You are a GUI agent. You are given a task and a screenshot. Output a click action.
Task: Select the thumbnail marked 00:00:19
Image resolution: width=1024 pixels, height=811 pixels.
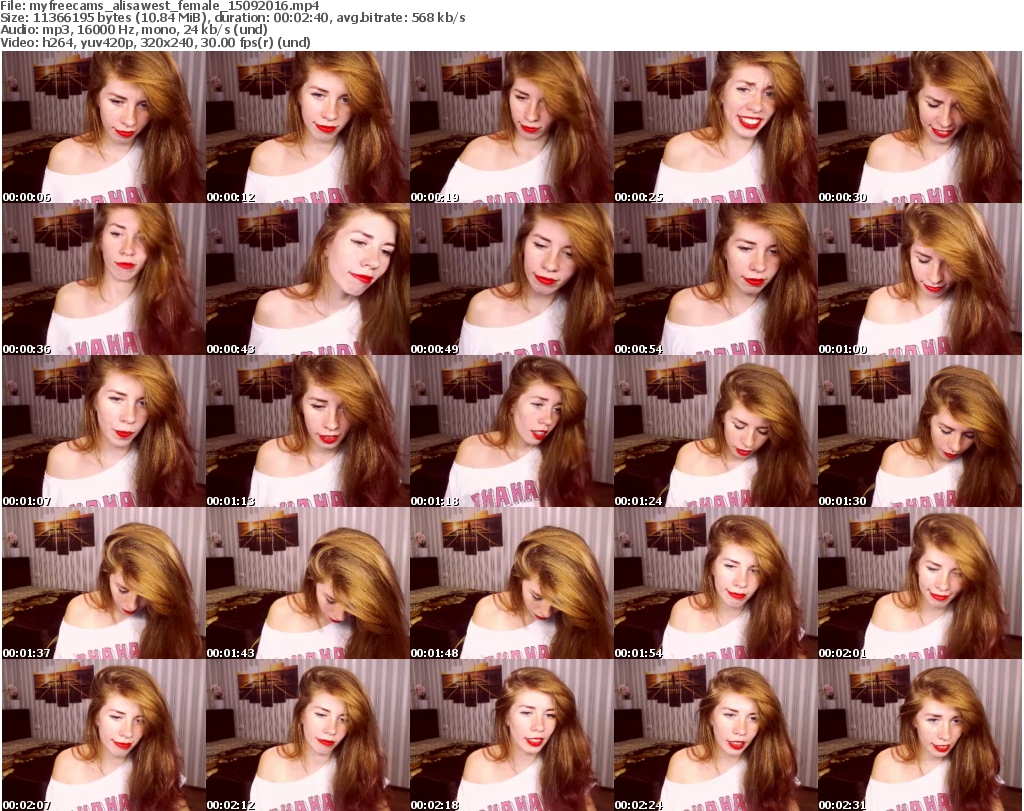coord(511,127)
